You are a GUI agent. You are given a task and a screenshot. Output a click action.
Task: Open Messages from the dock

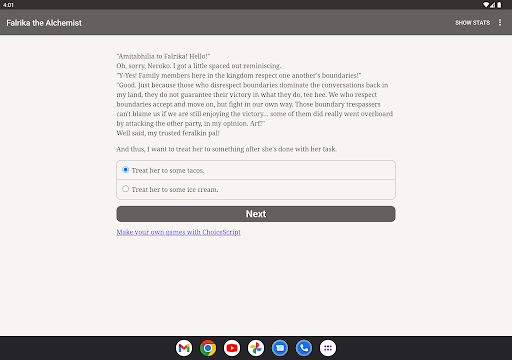point(280,348)
